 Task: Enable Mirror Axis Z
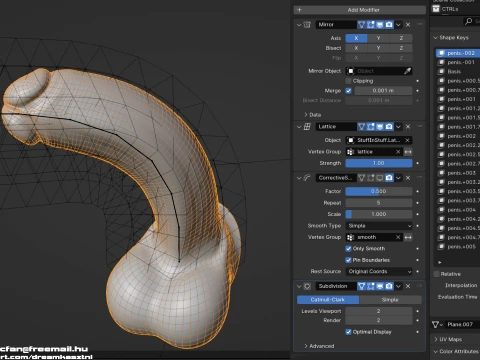(401, 38)
